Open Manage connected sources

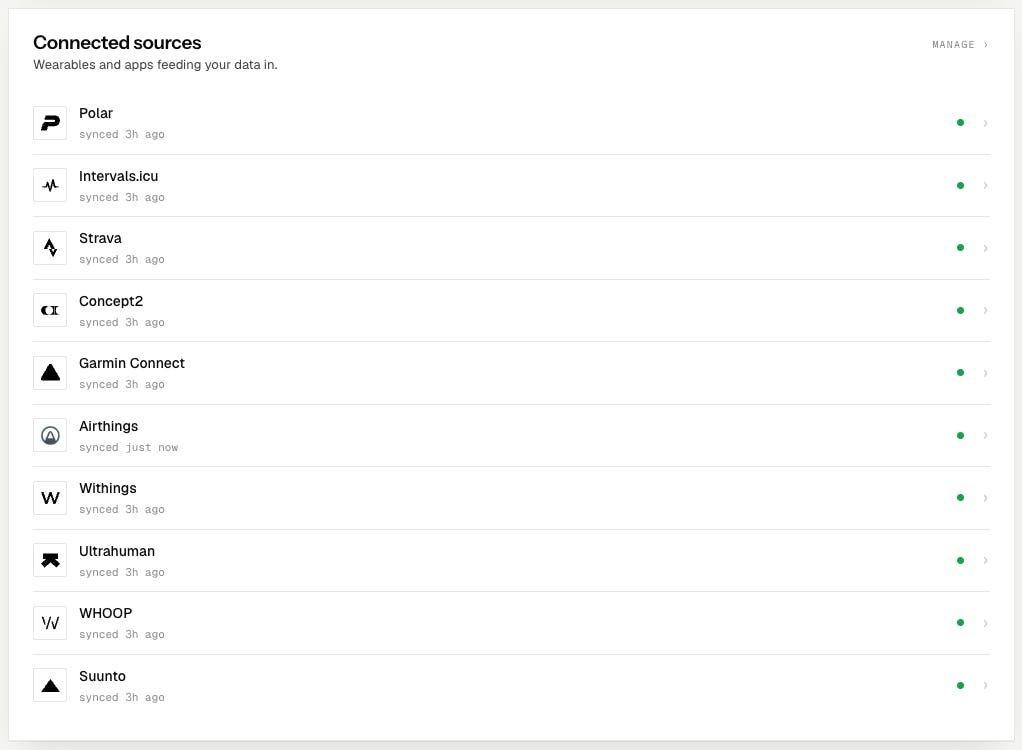tap(960, 45)
